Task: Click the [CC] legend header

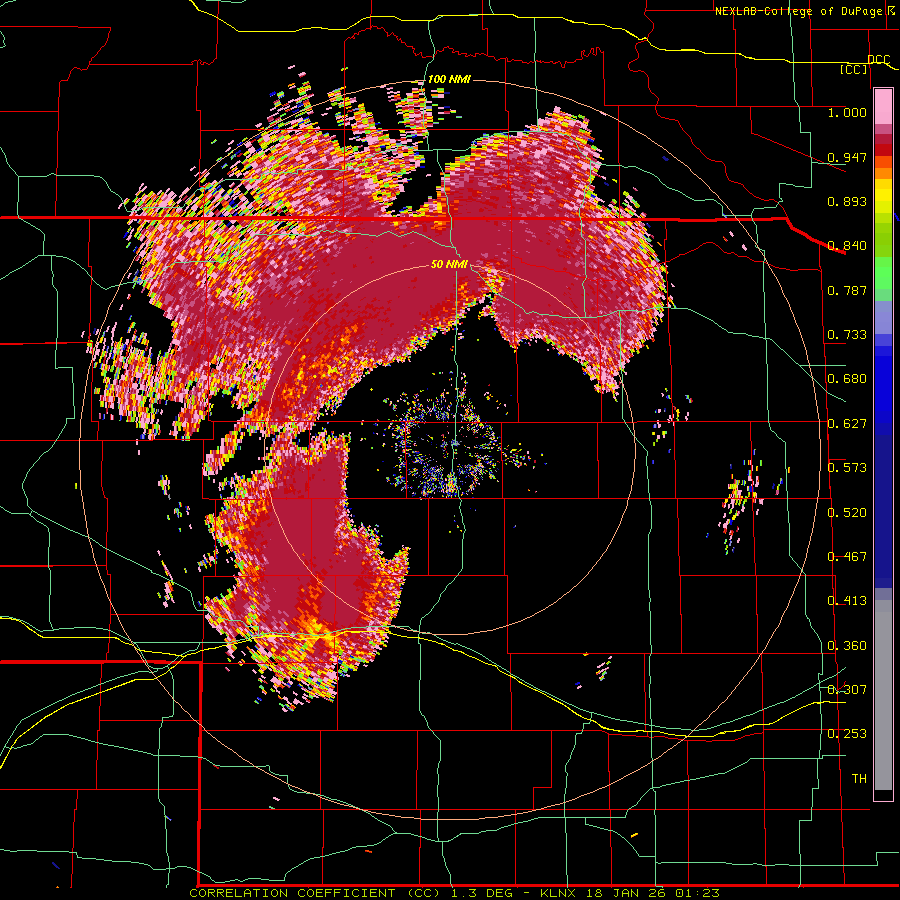Action: pyautogui.click(x=854, y=69)
